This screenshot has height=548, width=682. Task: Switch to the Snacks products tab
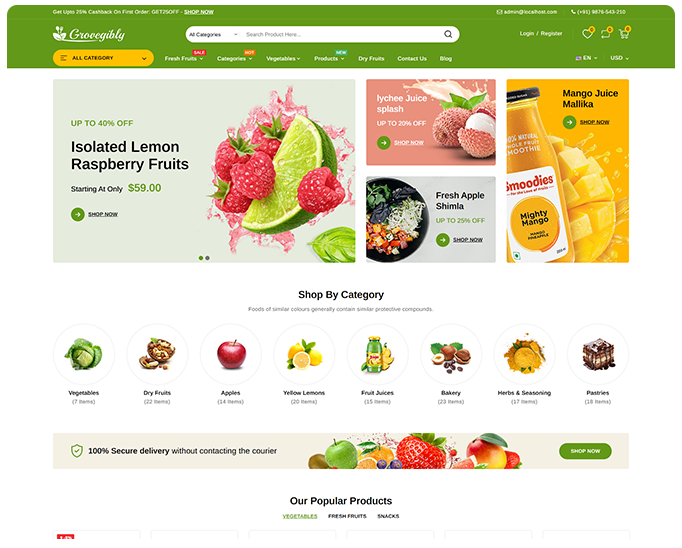(x=388, y=516)
